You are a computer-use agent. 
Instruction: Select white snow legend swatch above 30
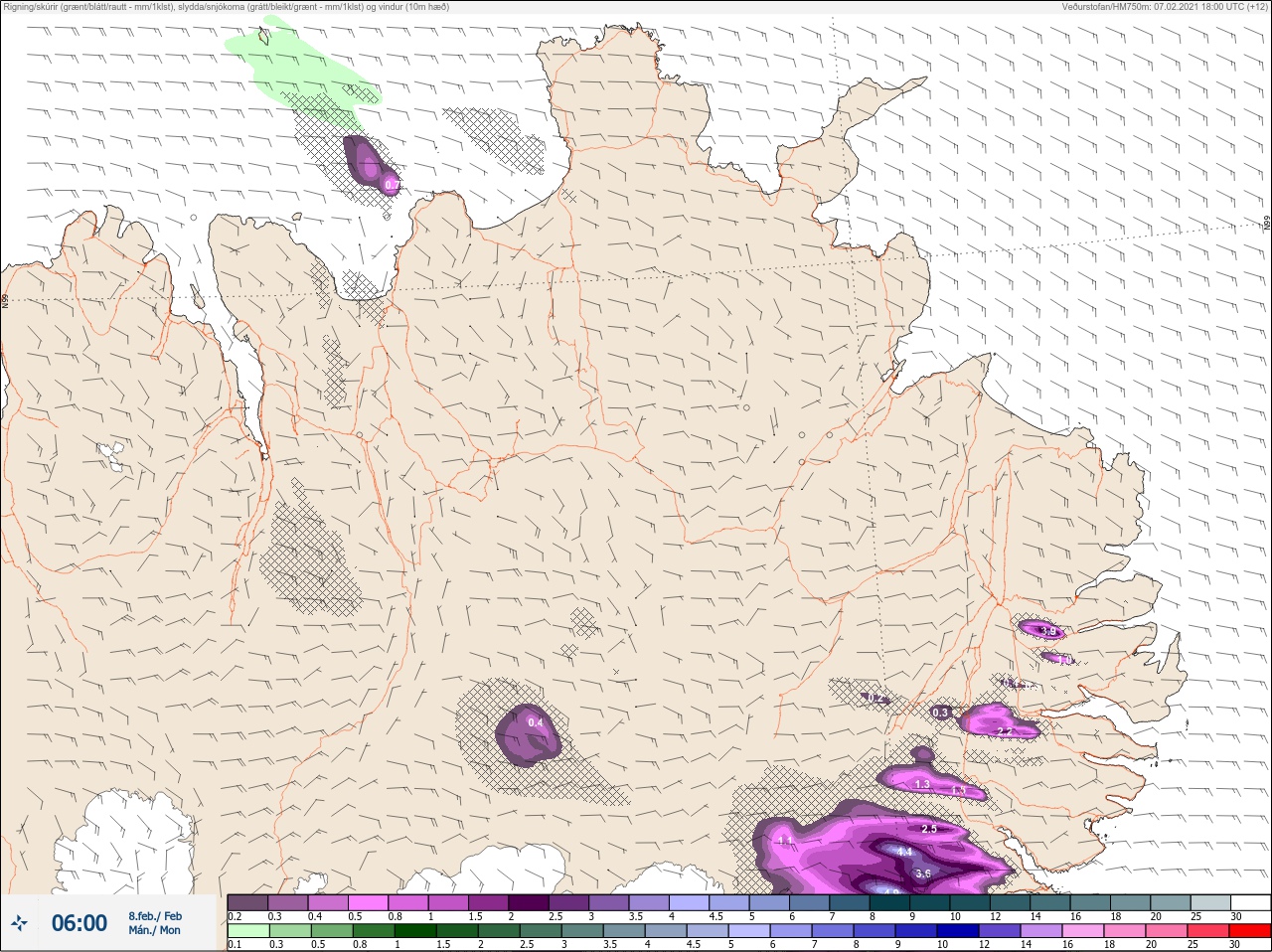1251,902
